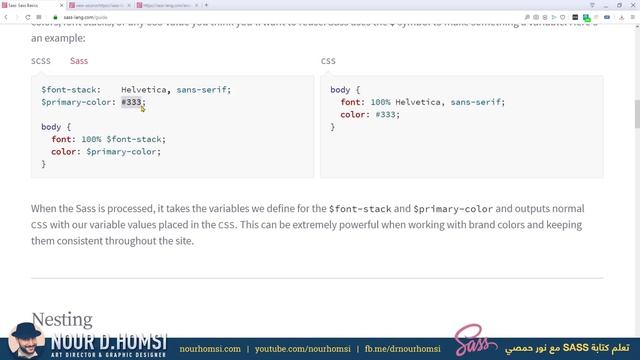The height and width of the screenshot is (360, 640).
Task: Open the ad blocker shield icon
Action: 545,17
